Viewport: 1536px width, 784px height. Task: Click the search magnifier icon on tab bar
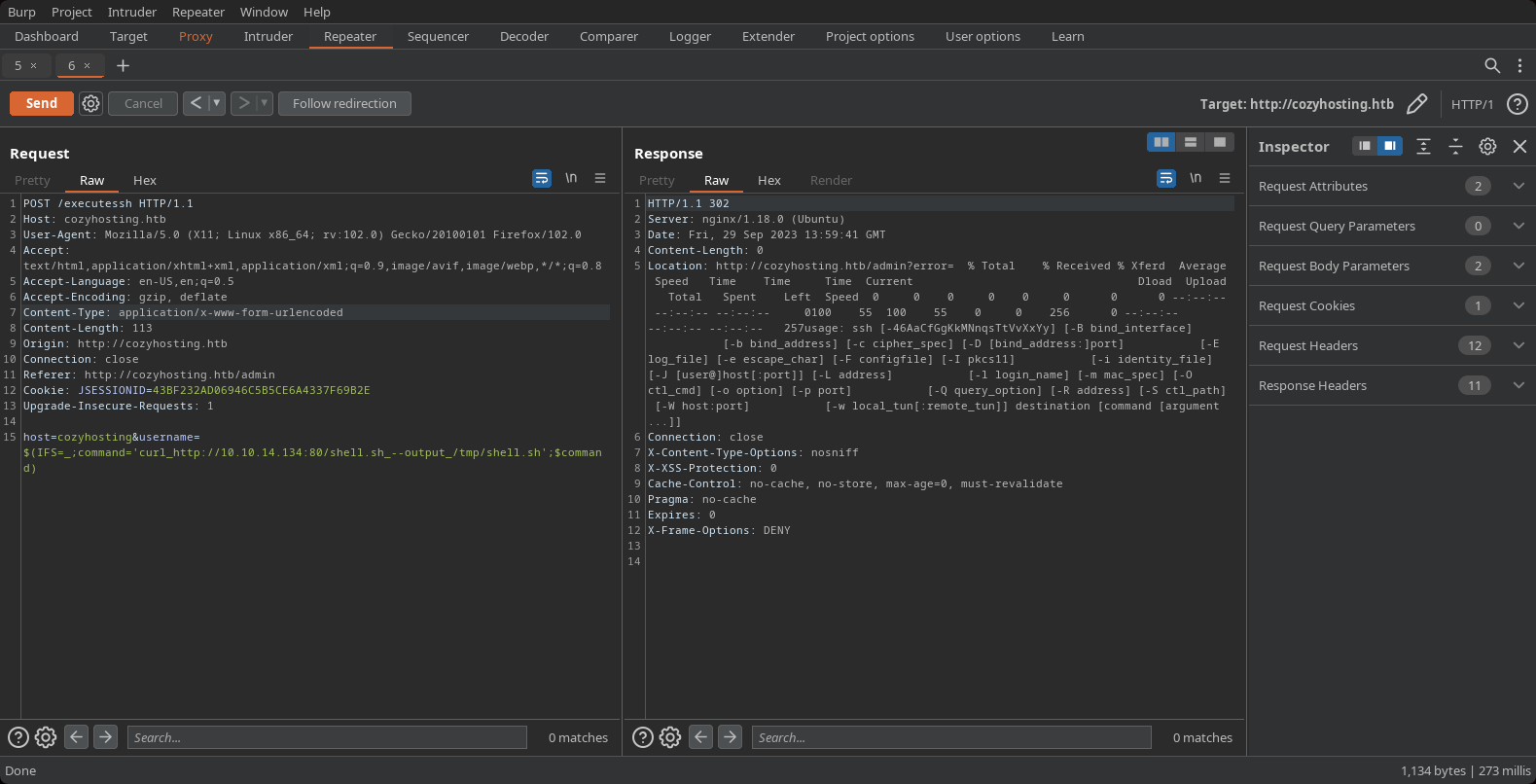click(x=1492, y=65)
